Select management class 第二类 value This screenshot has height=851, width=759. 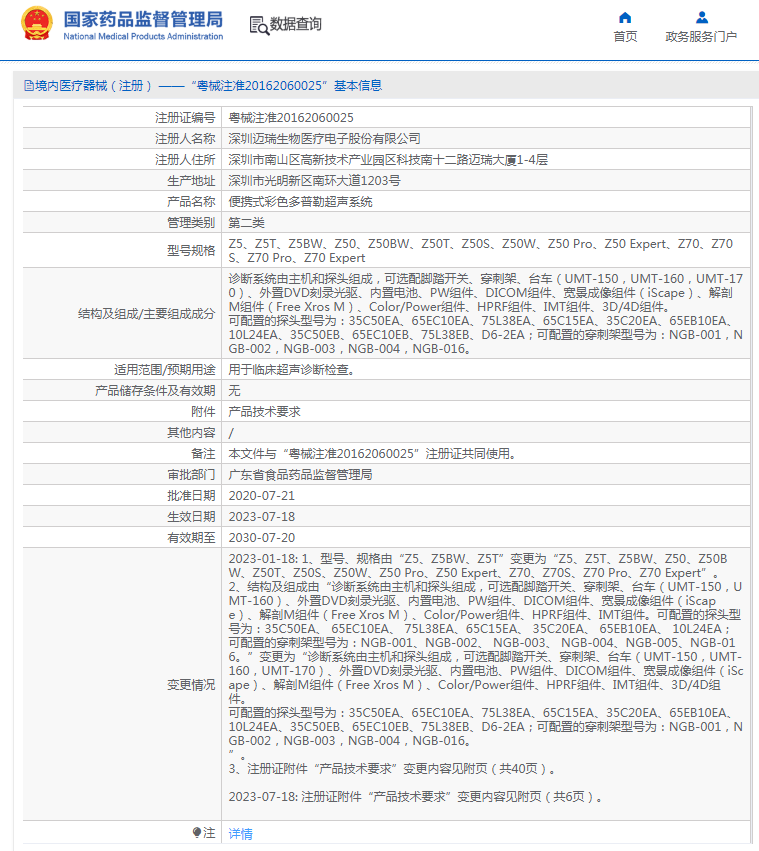[246, 223]
